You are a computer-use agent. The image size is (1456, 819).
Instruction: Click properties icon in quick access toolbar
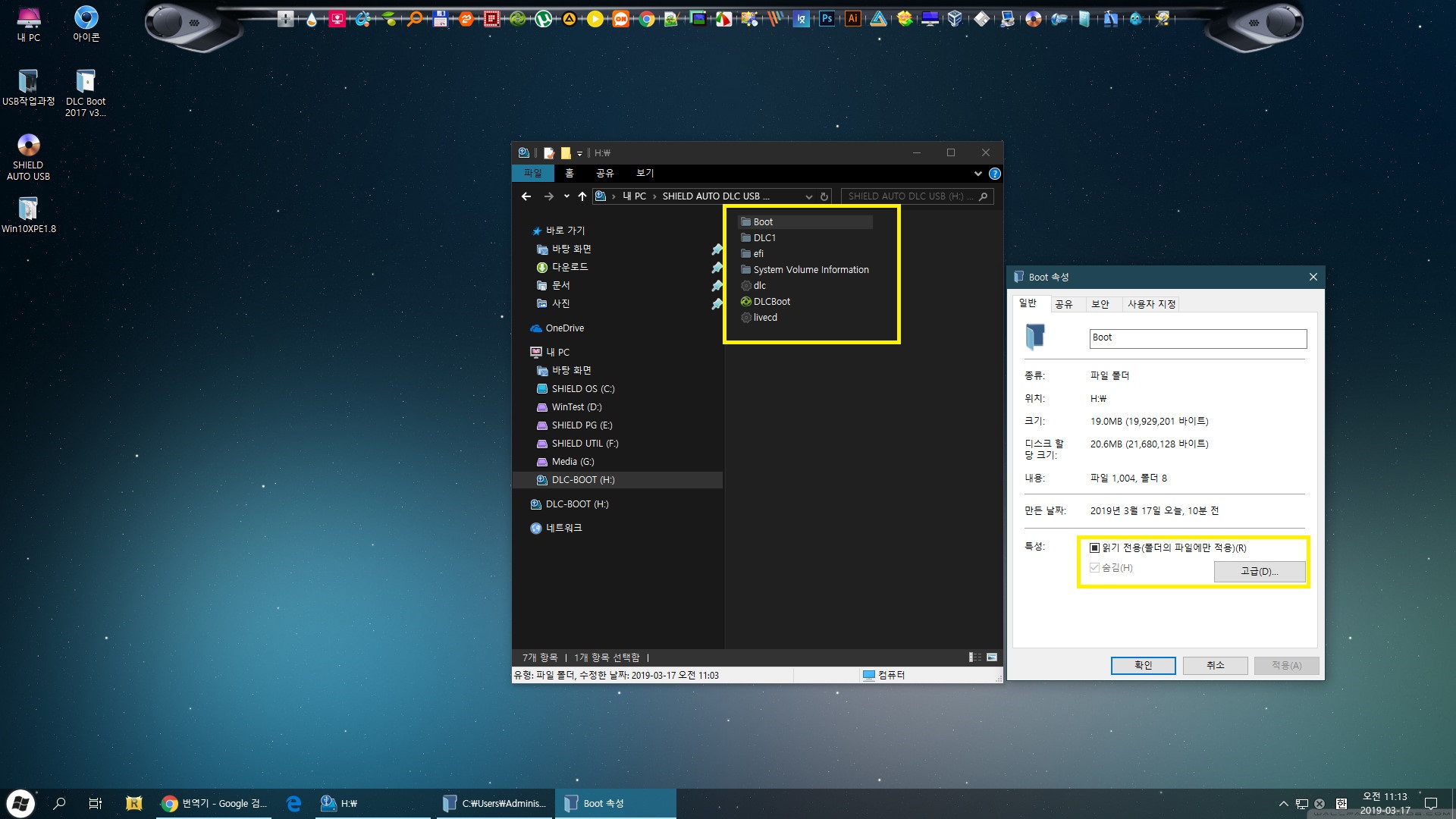coord(549,152)
